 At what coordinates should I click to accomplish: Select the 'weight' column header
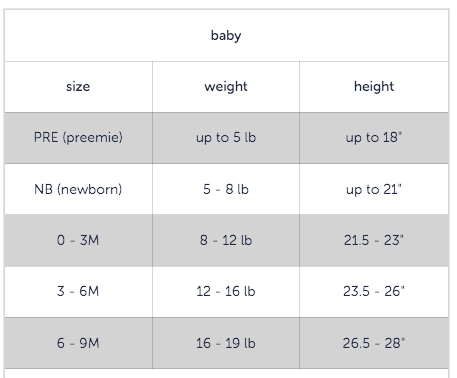(x=226, y=87)
